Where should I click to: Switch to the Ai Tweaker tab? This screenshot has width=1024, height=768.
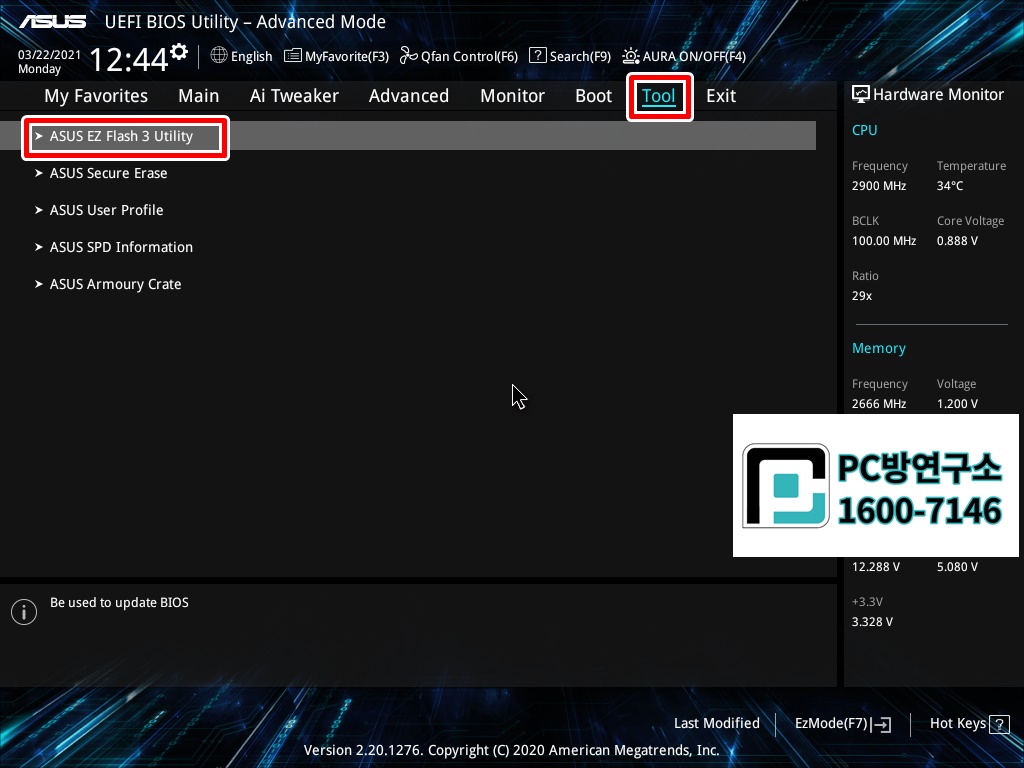[x=294, y=96]
